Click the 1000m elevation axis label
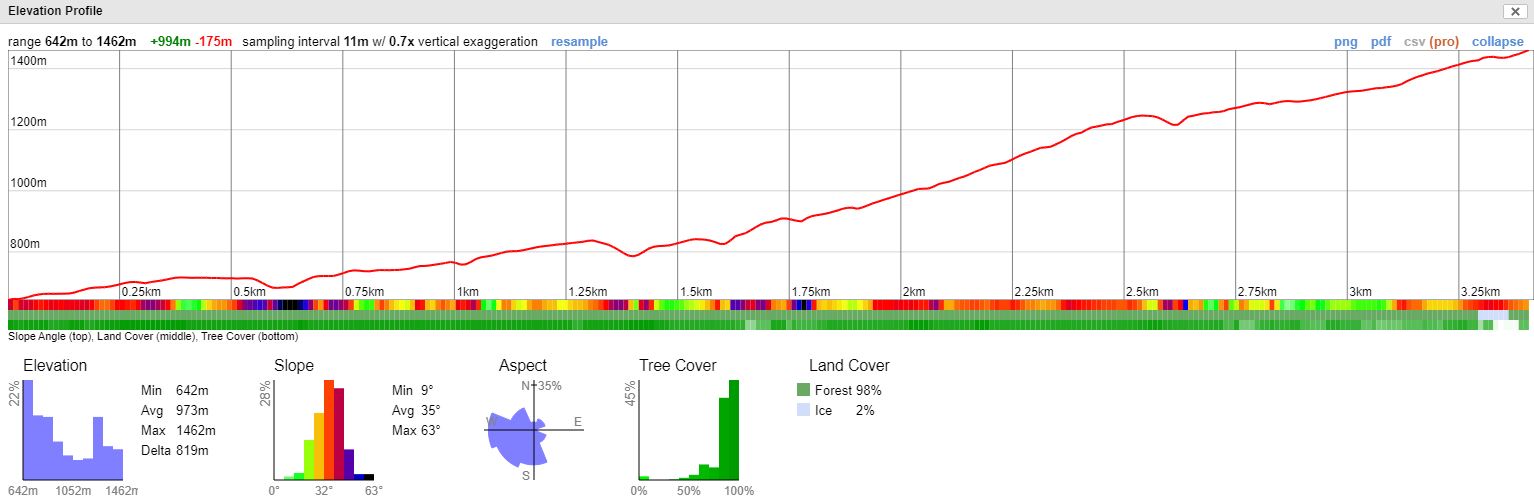 point(28,183)
